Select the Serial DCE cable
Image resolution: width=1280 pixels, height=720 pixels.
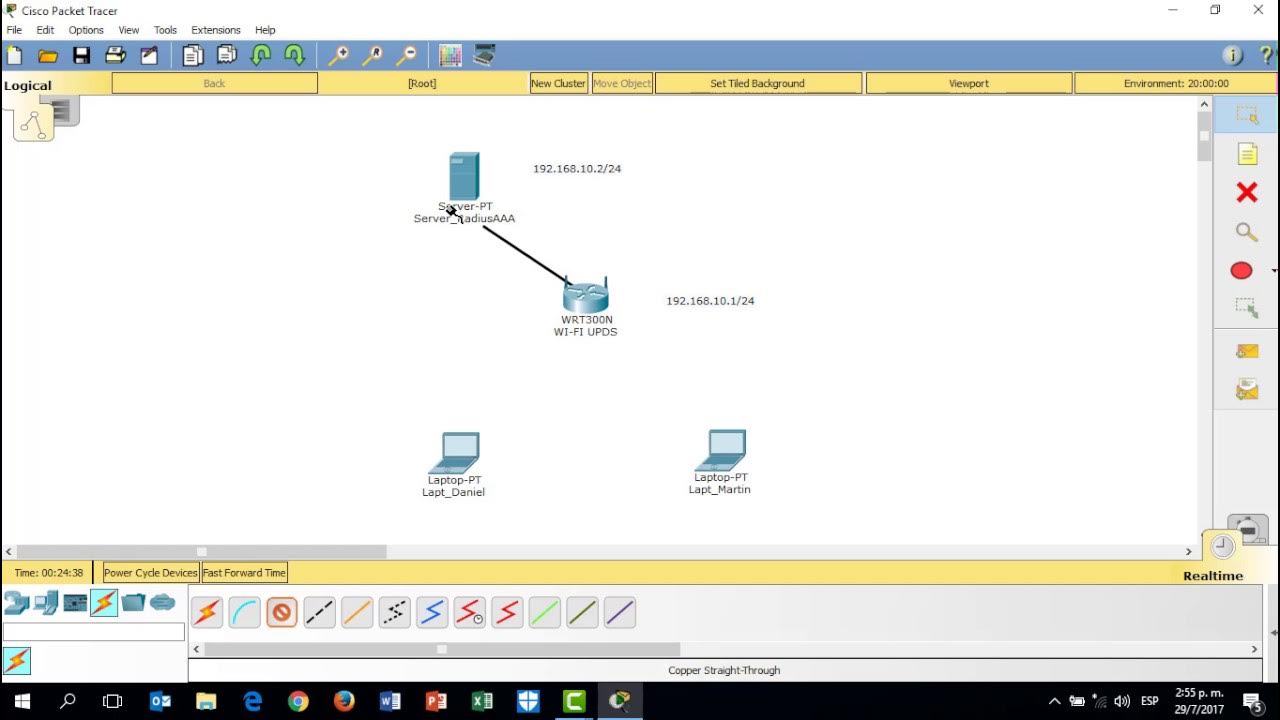pyautogui.click(x=469, y=612)
